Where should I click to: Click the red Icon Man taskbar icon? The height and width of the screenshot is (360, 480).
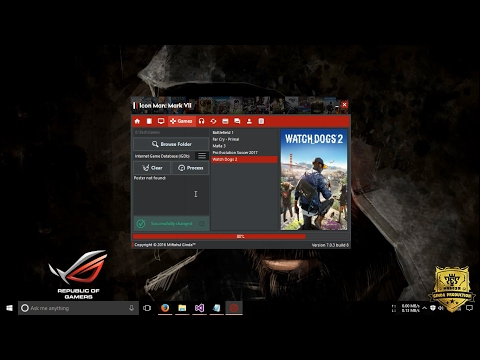tap(234, 308)
